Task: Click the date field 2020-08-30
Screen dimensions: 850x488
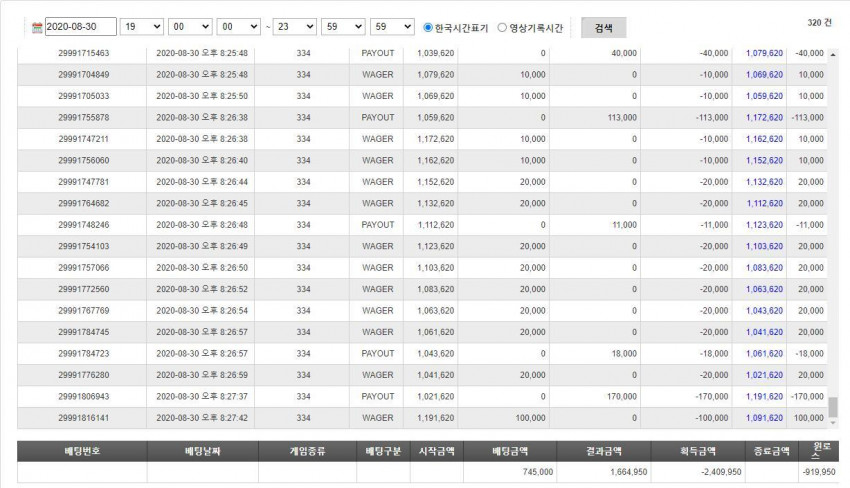Action: [x=80, y=27]
